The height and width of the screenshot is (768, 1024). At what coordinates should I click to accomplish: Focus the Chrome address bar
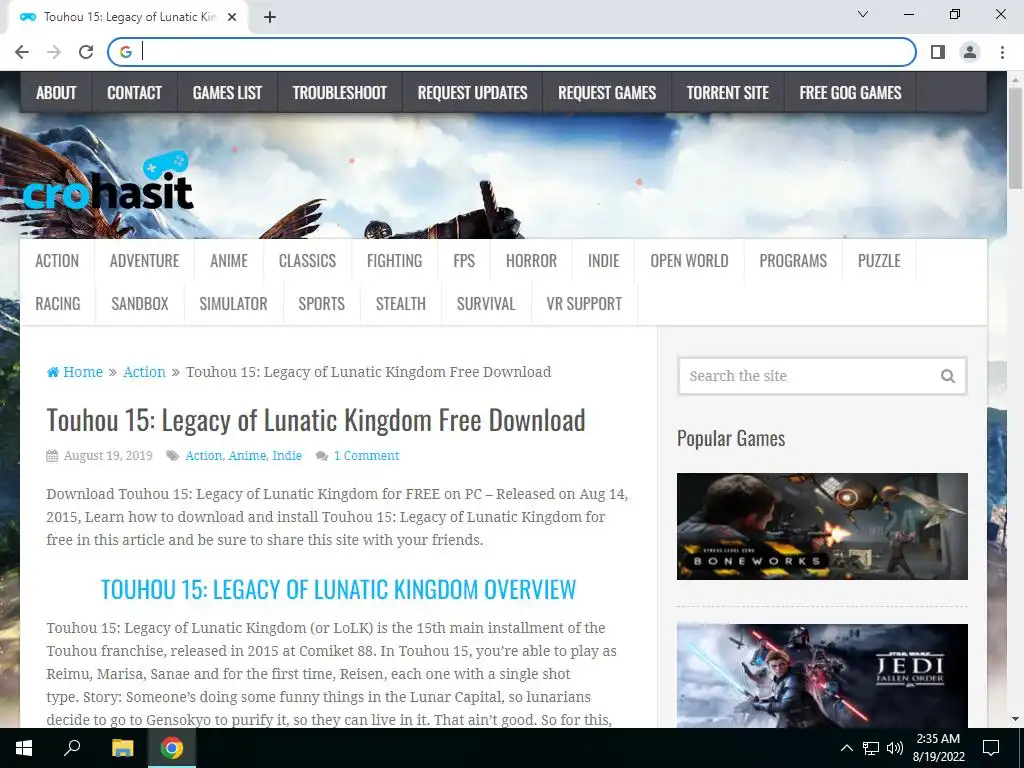[512, 52]
